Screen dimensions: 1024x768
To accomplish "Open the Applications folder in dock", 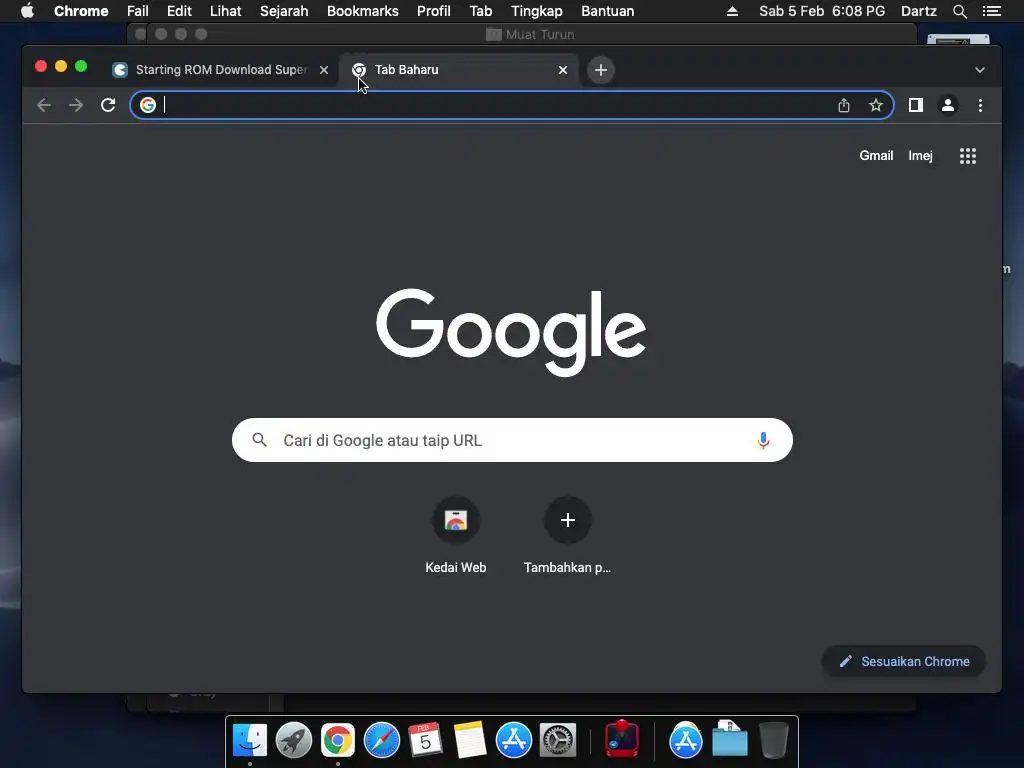I will pyautogui.click(x=686, y=741).
